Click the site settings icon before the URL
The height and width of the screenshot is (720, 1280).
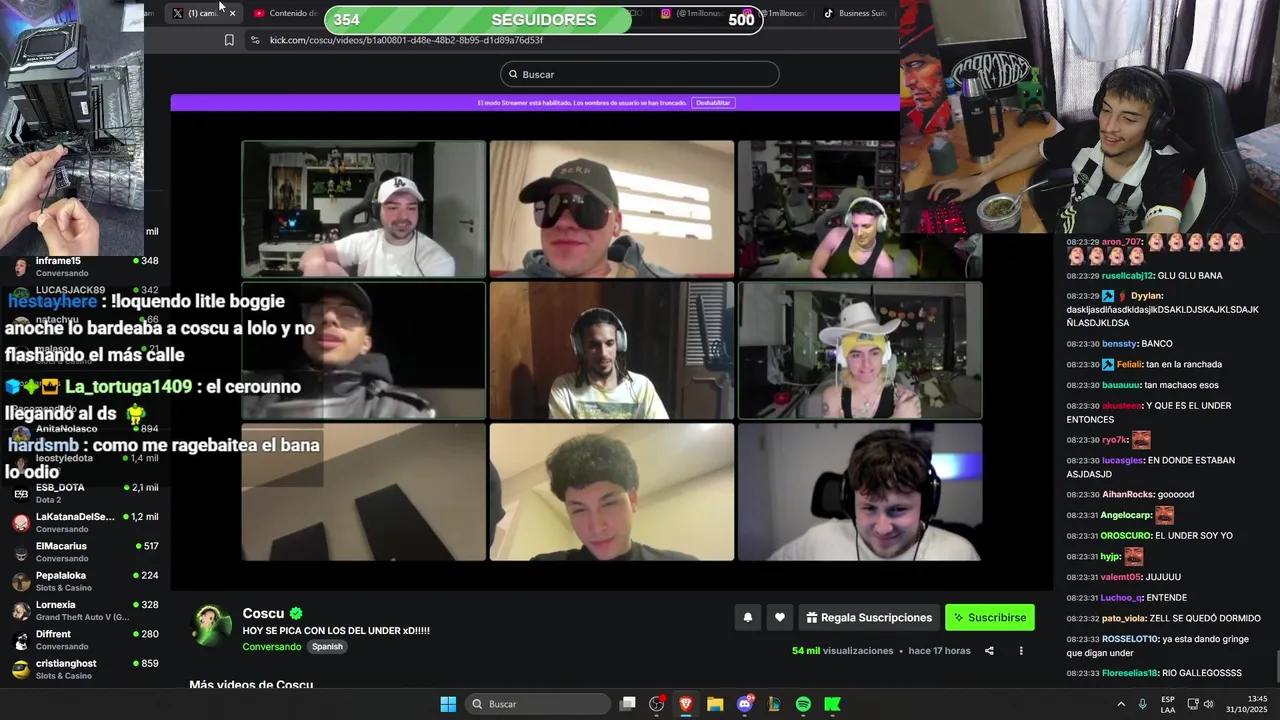pyautogui.click(x=255, y=40)
